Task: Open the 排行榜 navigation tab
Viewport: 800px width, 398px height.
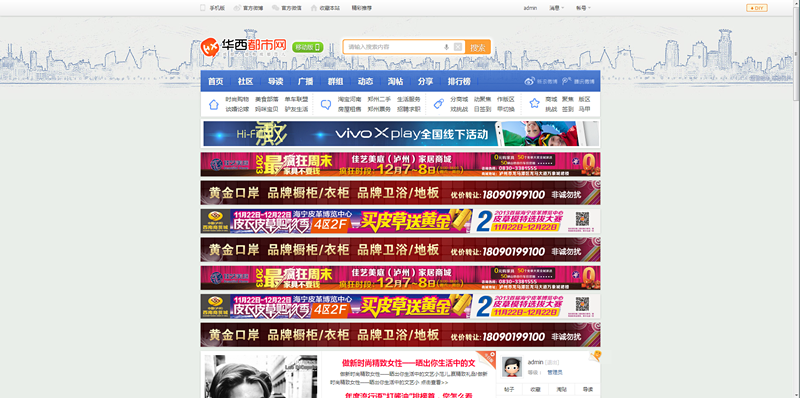Action: pyautogui.click(x=459, y=81)
